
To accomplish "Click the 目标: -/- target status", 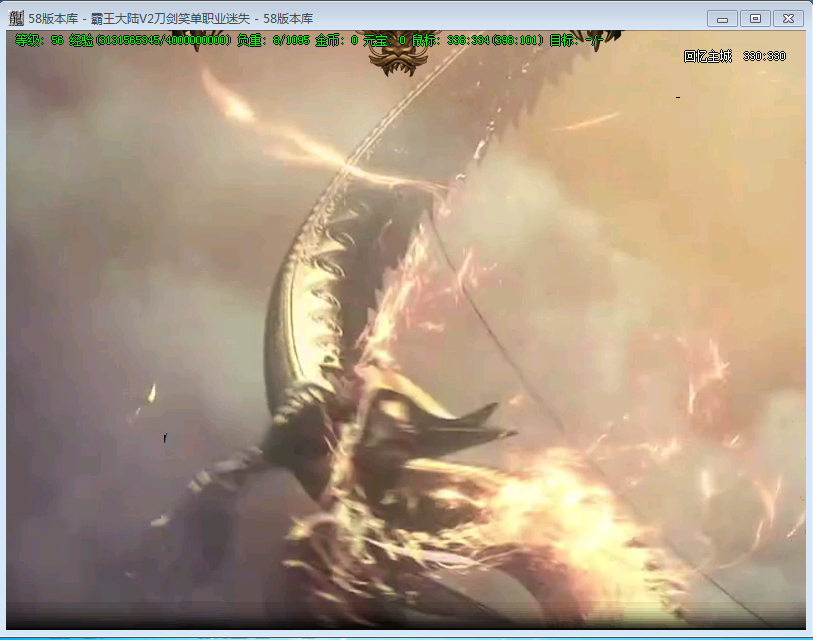I will click(576, 40).
